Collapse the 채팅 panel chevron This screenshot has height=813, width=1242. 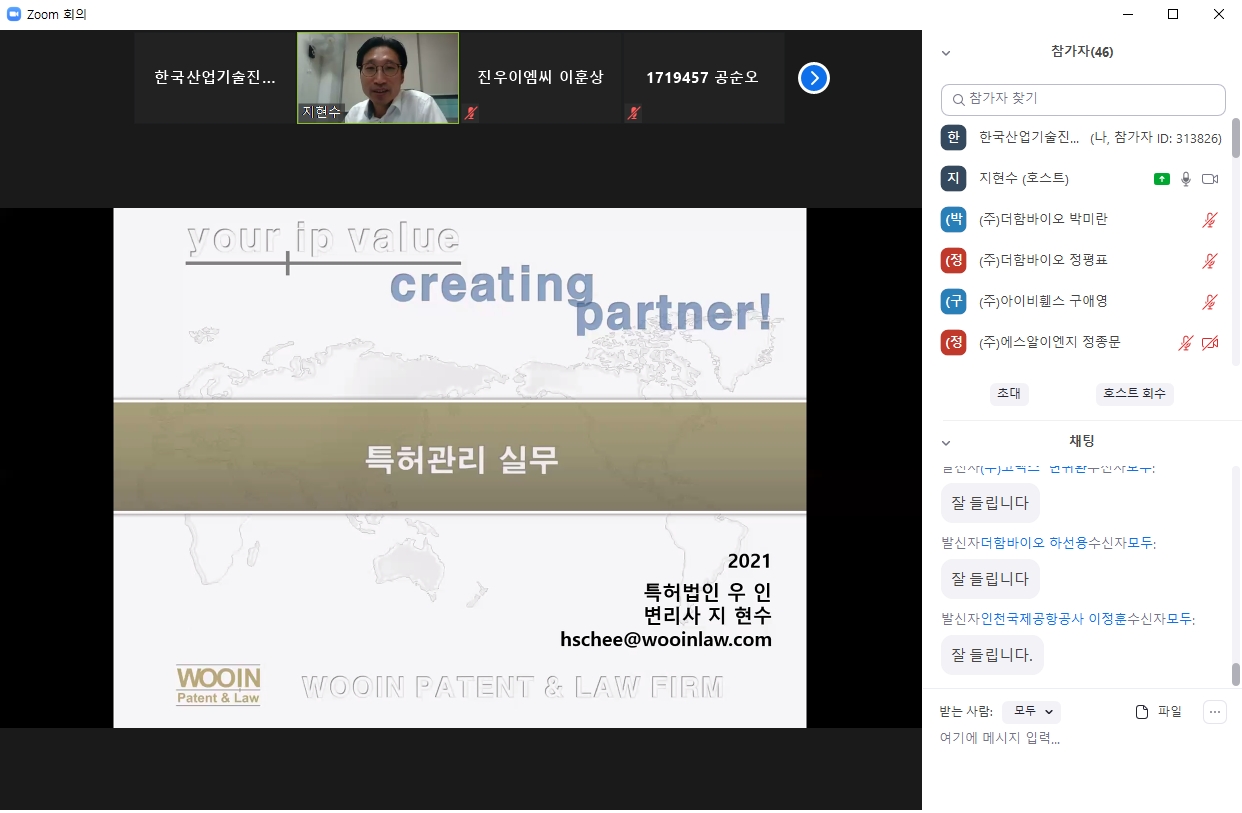click(x=946, y=442)
